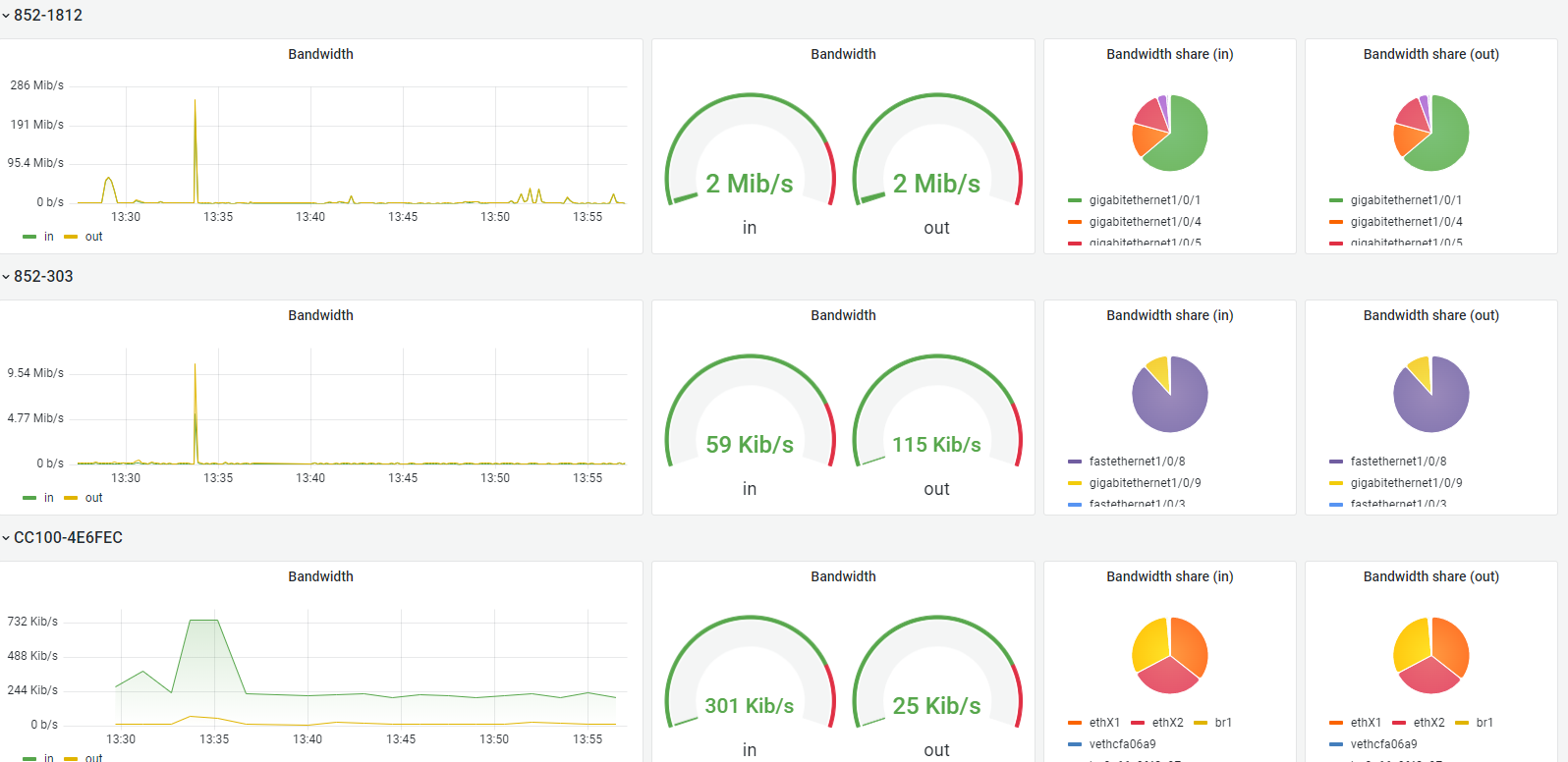Toggle the 'out' series in 852-303 bandwidth legend
1568x762 pixels.
pos(84,498)
